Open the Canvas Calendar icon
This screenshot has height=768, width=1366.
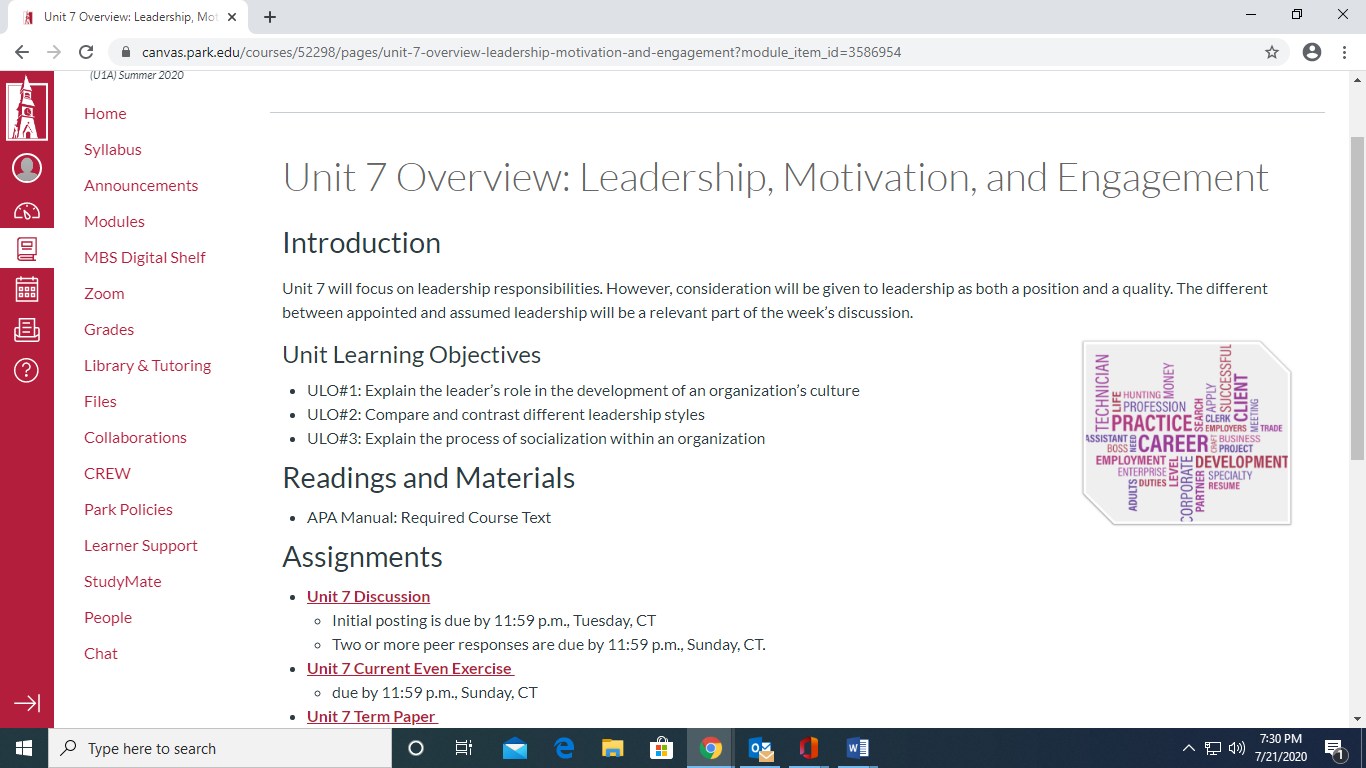pos(27,290)
